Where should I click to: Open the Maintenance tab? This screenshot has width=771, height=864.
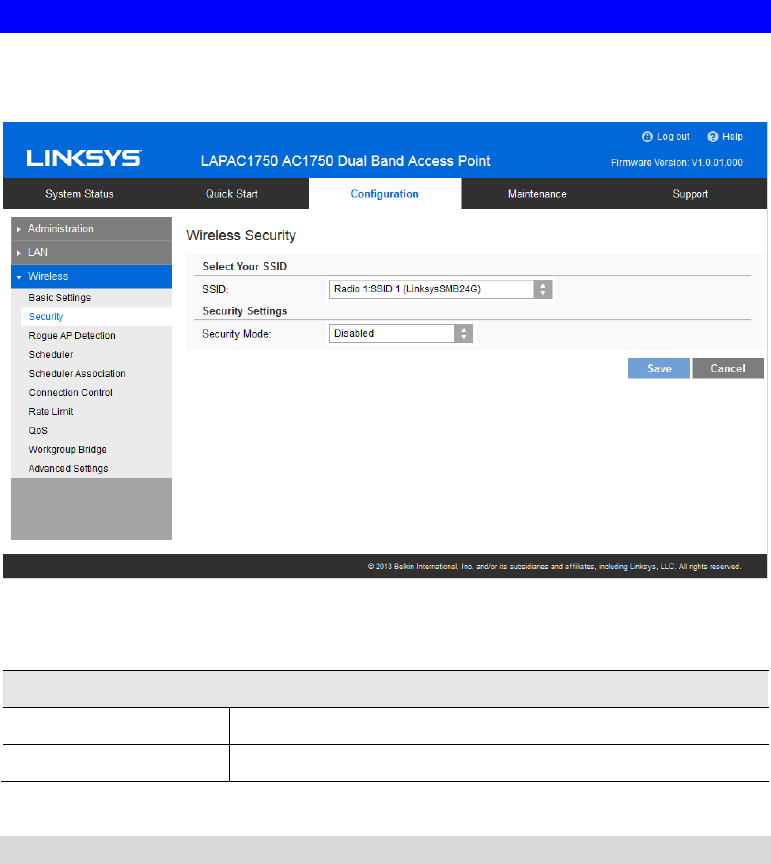pos(537,194)
